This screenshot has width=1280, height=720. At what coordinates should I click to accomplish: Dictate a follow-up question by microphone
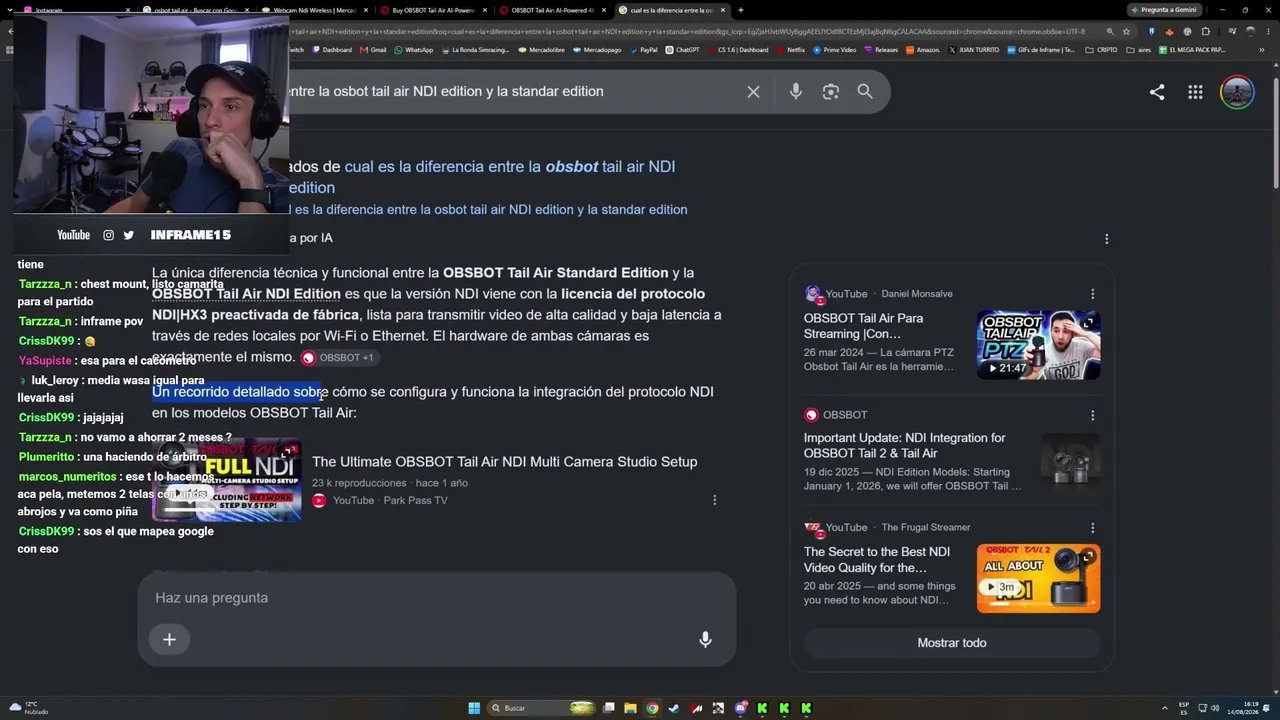coord(705,640)
